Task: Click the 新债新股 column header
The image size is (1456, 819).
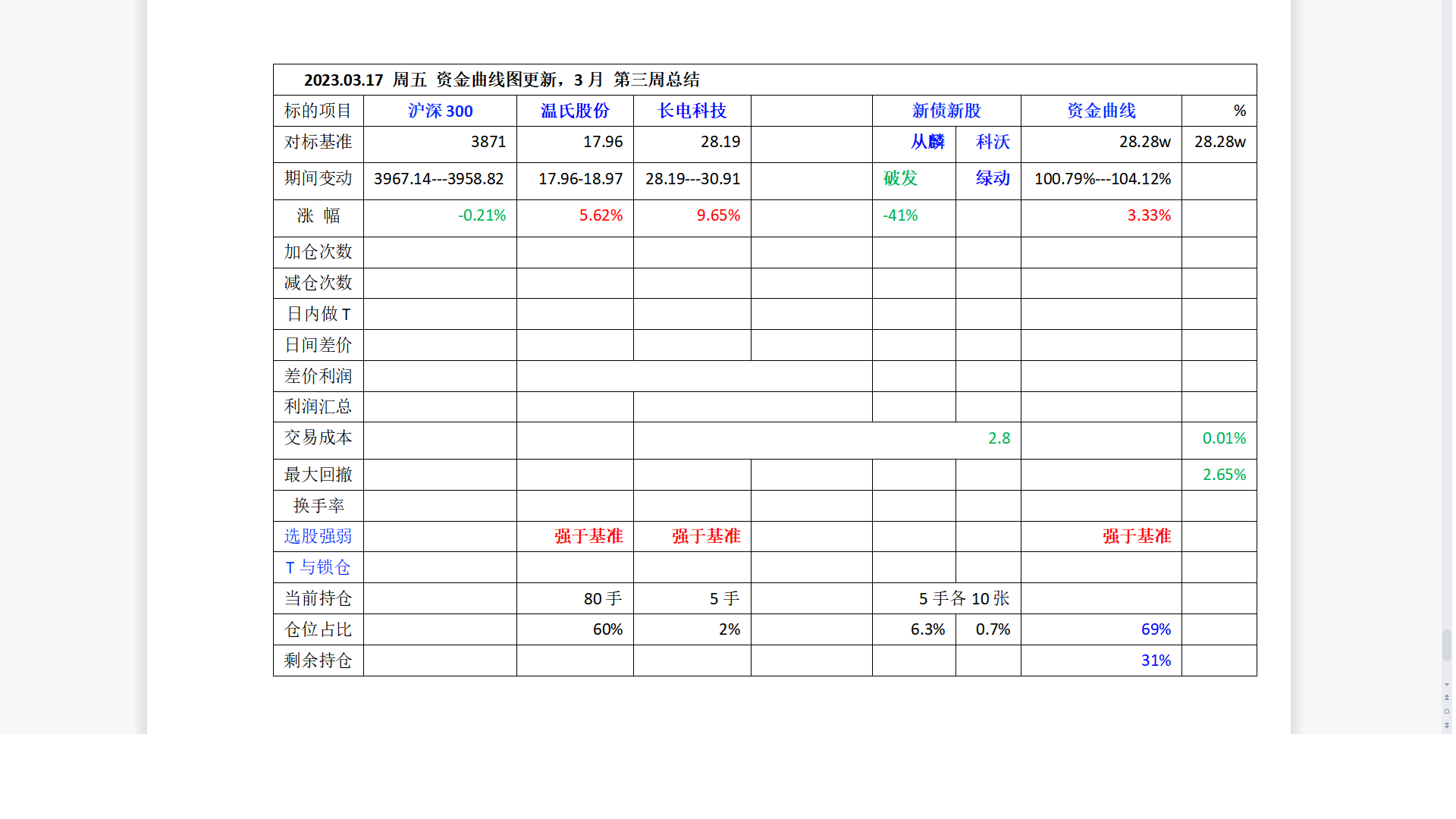Action: (x=946, y=111)
